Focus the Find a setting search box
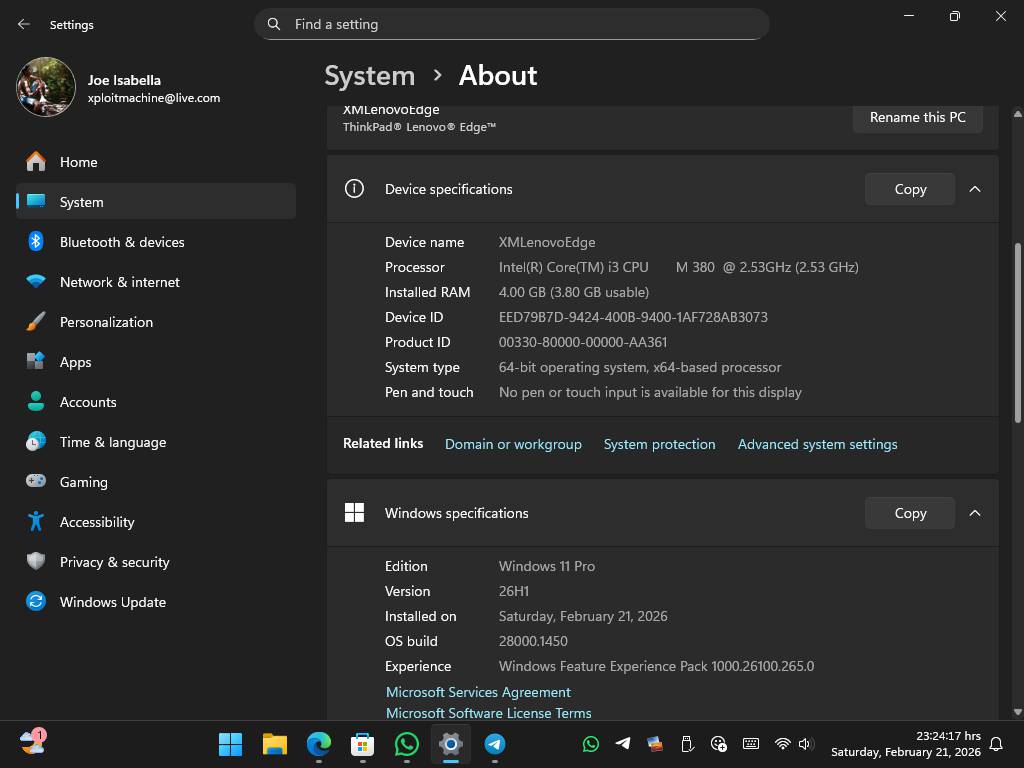 (x=511, y=24)
